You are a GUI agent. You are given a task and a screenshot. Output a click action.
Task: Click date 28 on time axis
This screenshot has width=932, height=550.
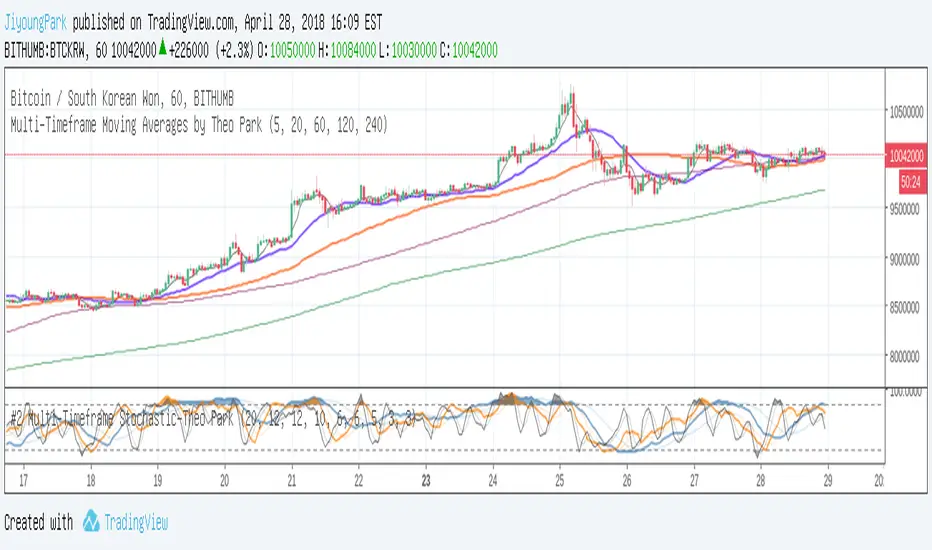[761, 480]
